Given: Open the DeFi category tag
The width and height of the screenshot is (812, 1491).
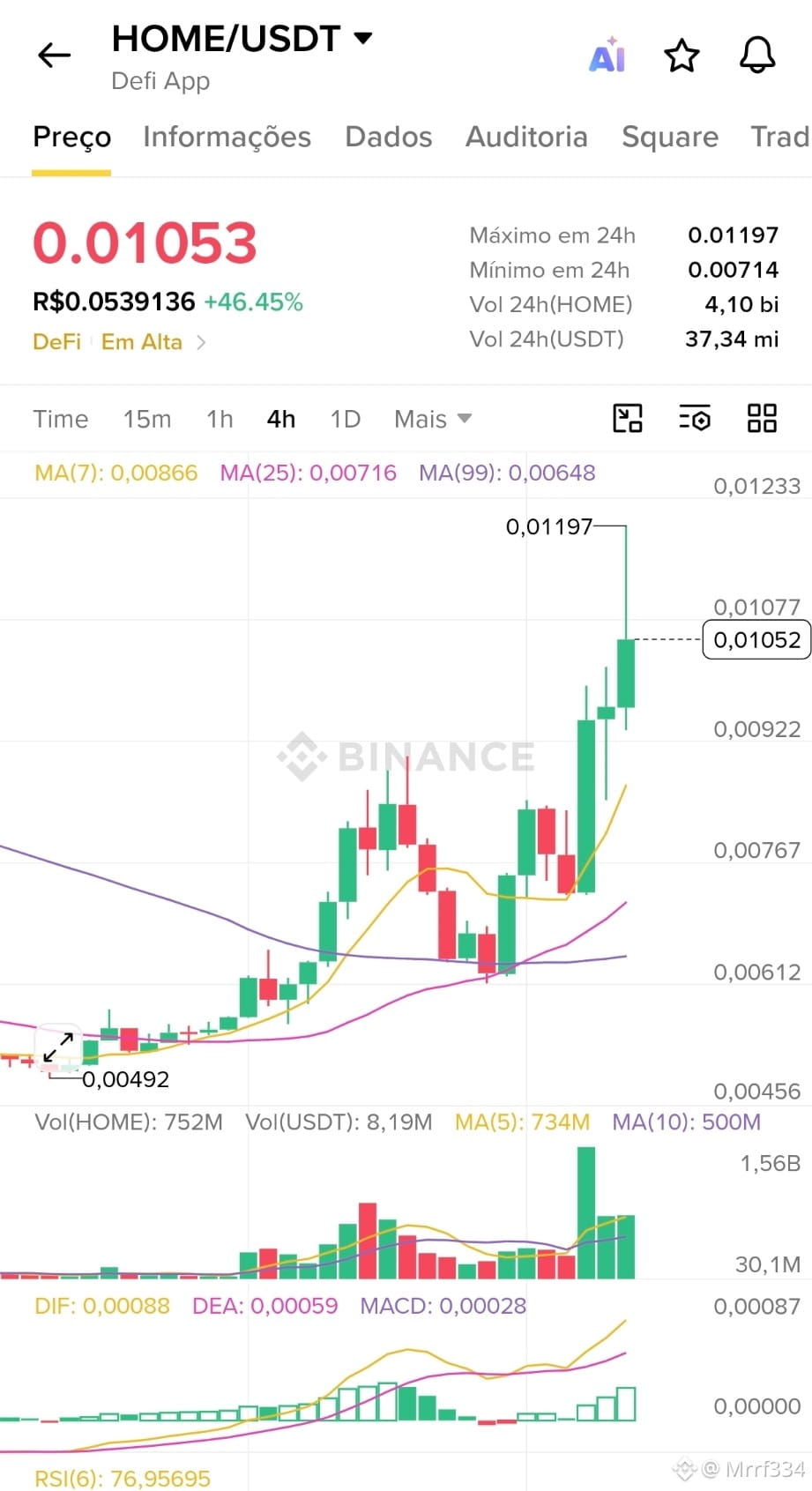Looking at the screenshot, I should (56, 342).
